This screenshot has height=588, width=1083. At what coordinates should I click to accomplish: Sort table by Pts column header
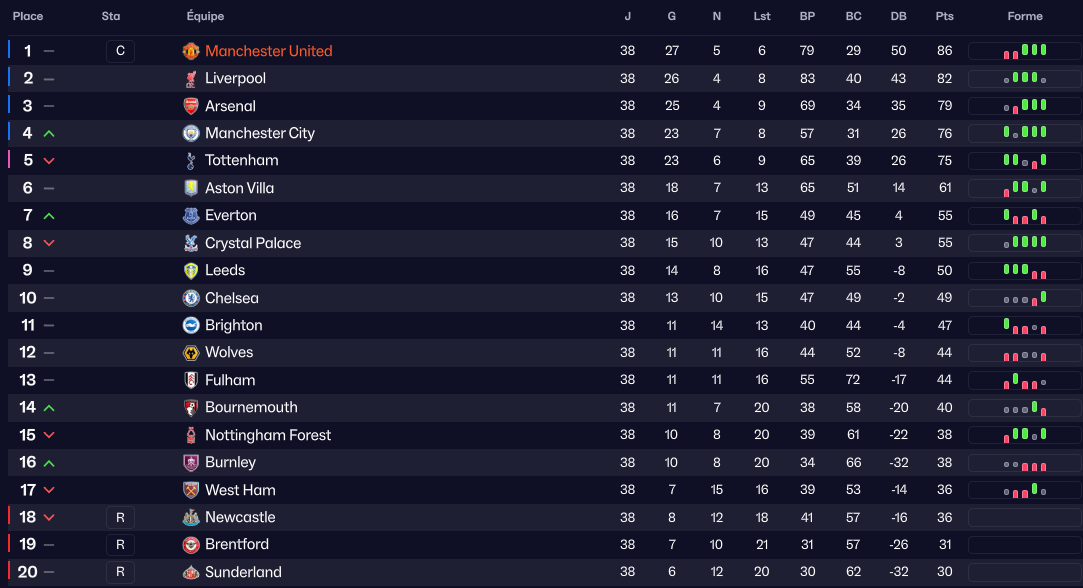(x=944, y=17)
